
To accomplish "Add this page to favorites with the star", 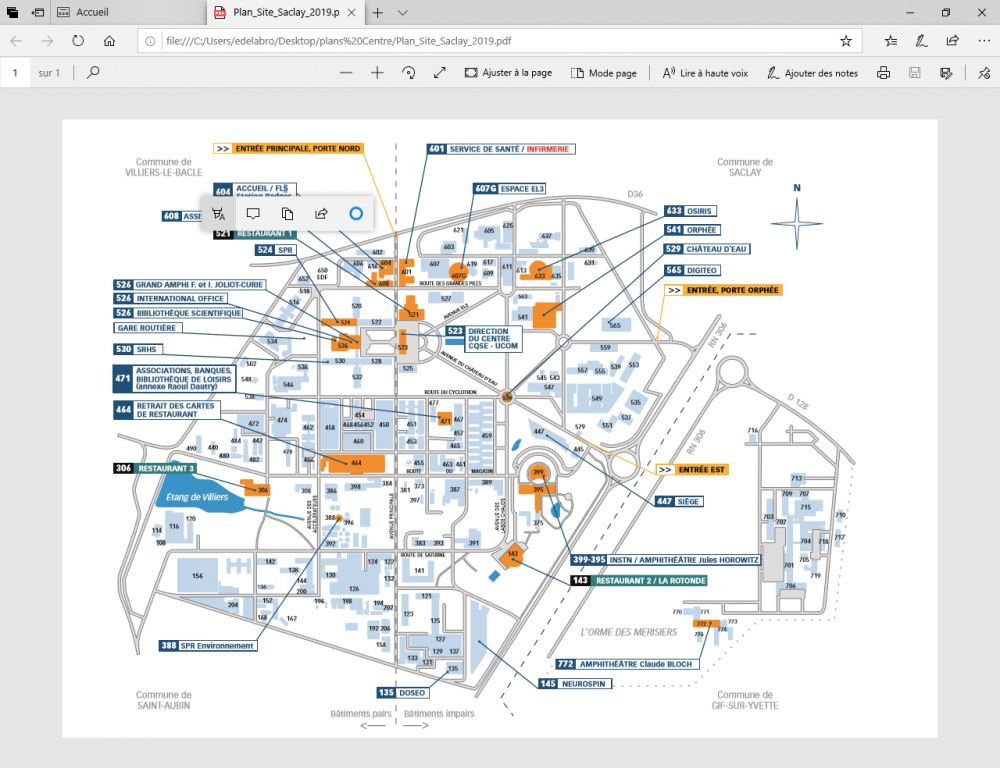I will tap(846, 41).
